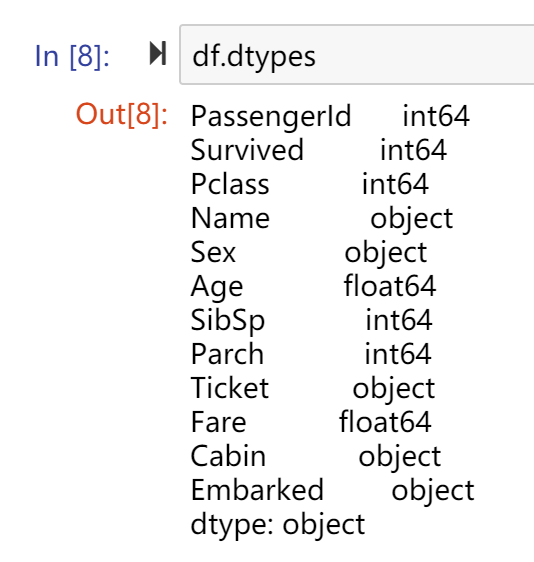Run cell 8 with the step icon
Image resolution: width=534 pixels, height=562 pixels.
point(158,53)
